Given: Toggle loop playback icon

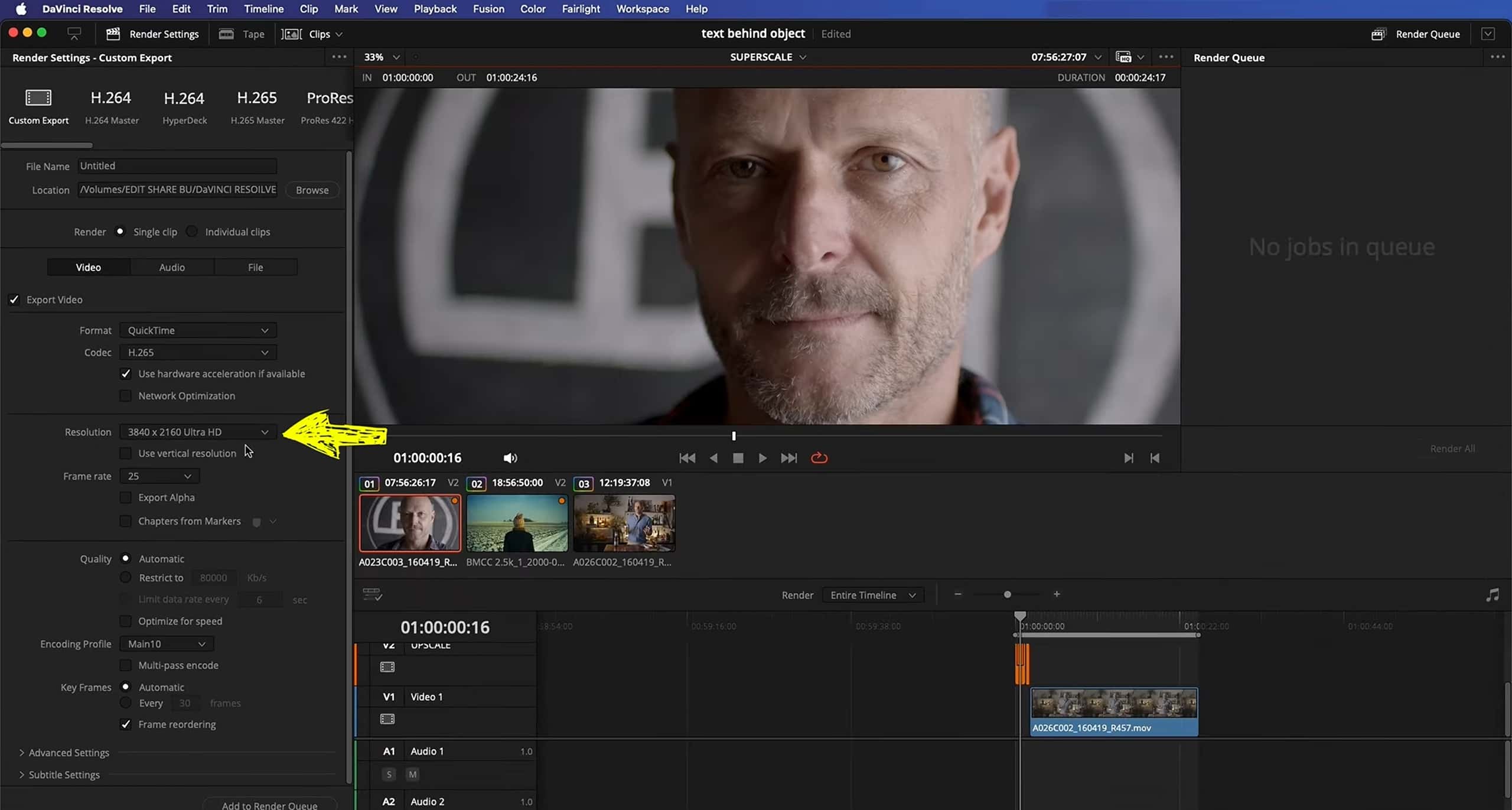Looking at the screenshot, I should tap(819, 458).
